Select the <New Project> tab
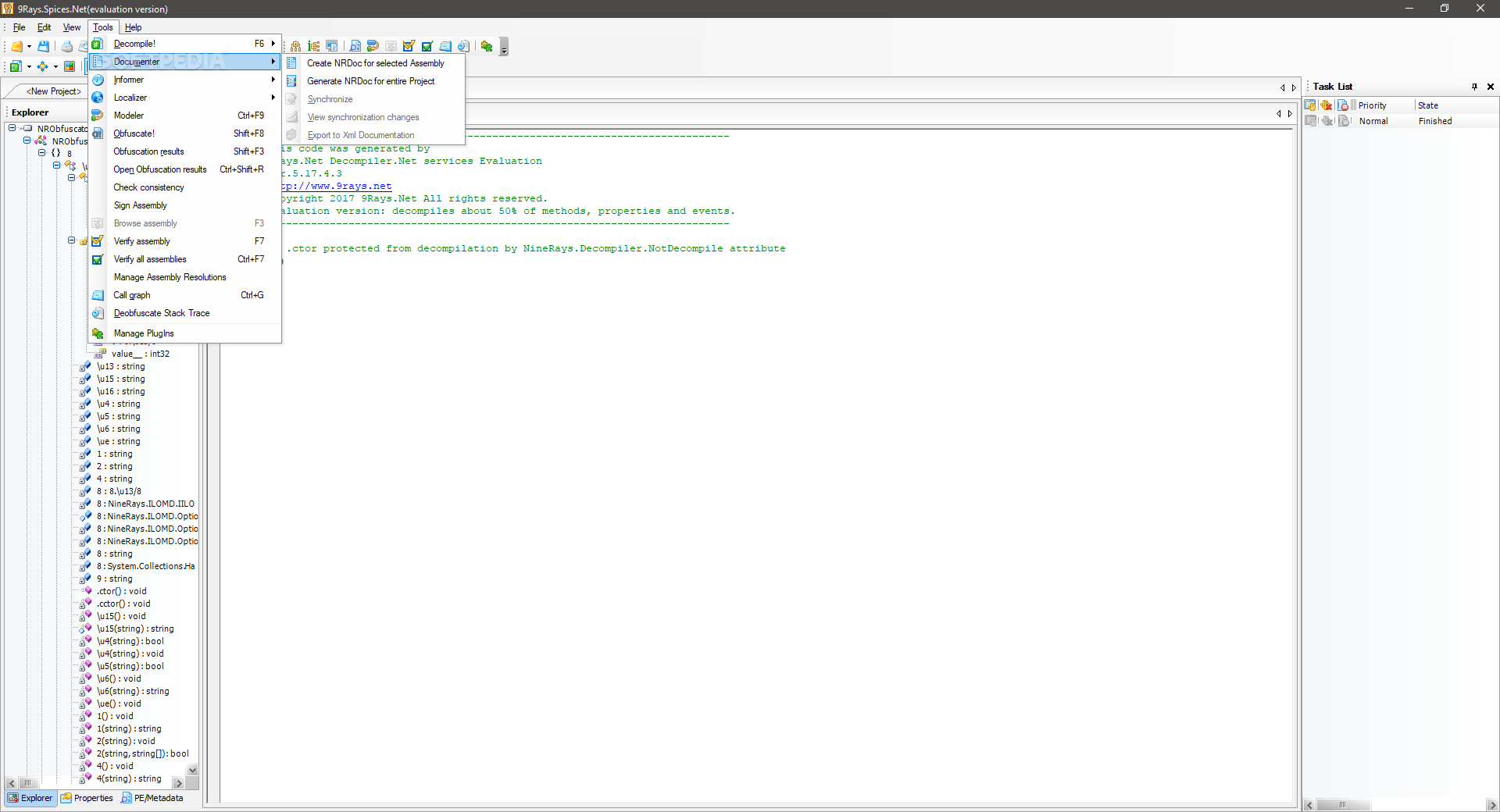This screenshot has width=1500, height=812. click(x=52, y=91)
